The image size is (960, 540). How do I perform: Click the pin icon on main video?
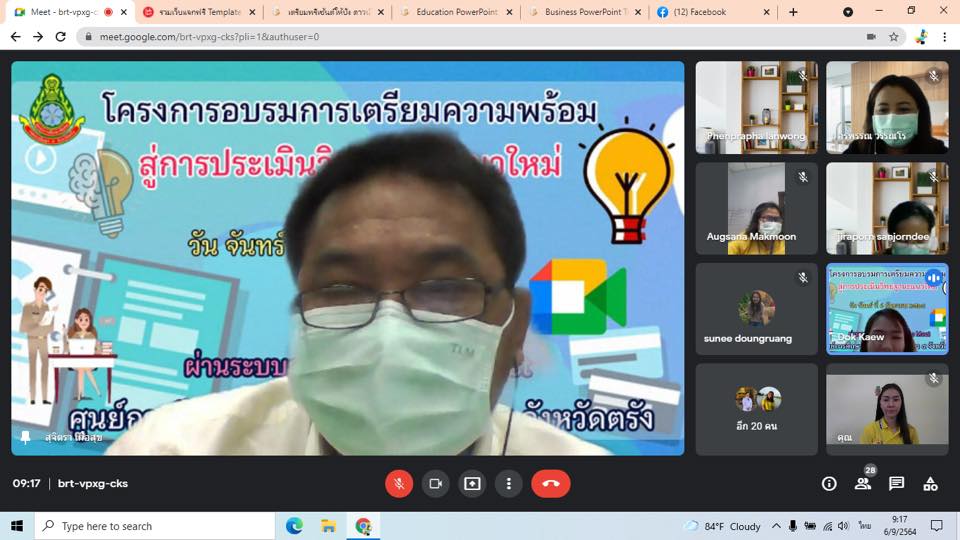(x=25, y=438)
